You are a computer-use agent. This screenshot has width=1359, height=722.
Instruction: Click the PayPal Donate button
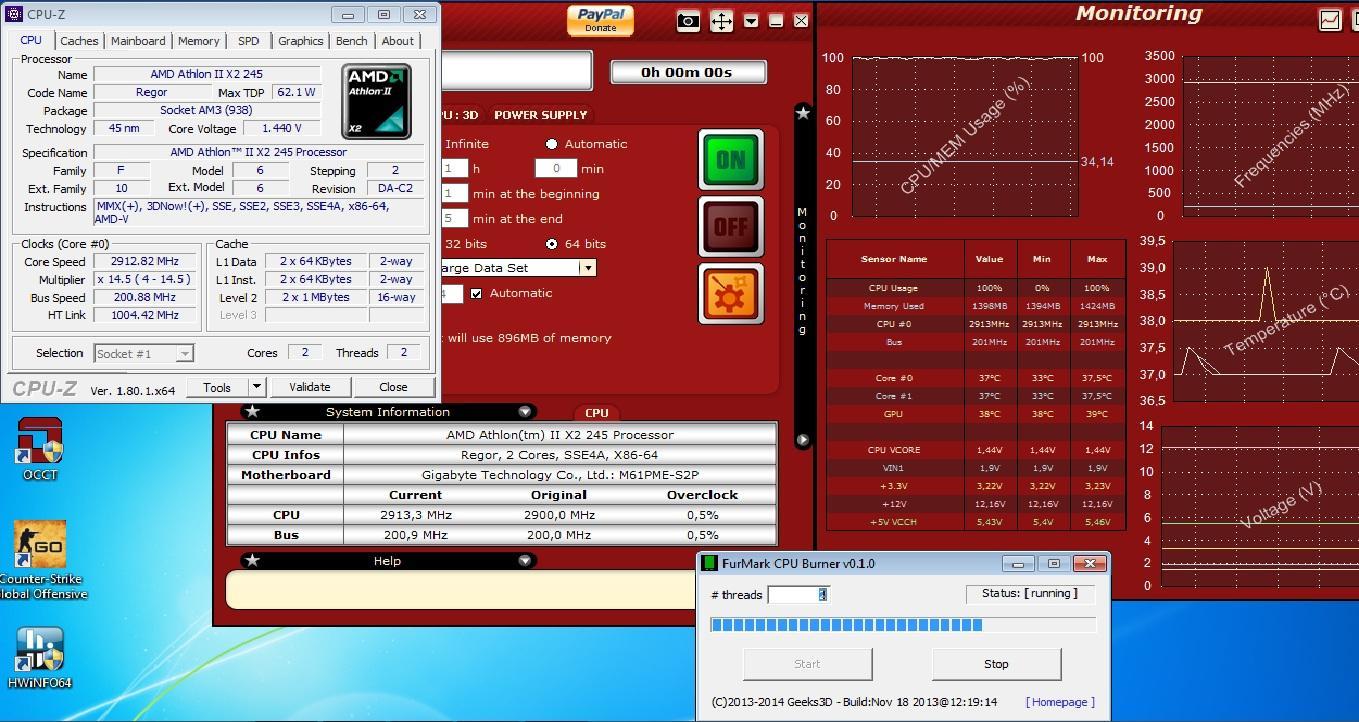click(x=601, y=20)
